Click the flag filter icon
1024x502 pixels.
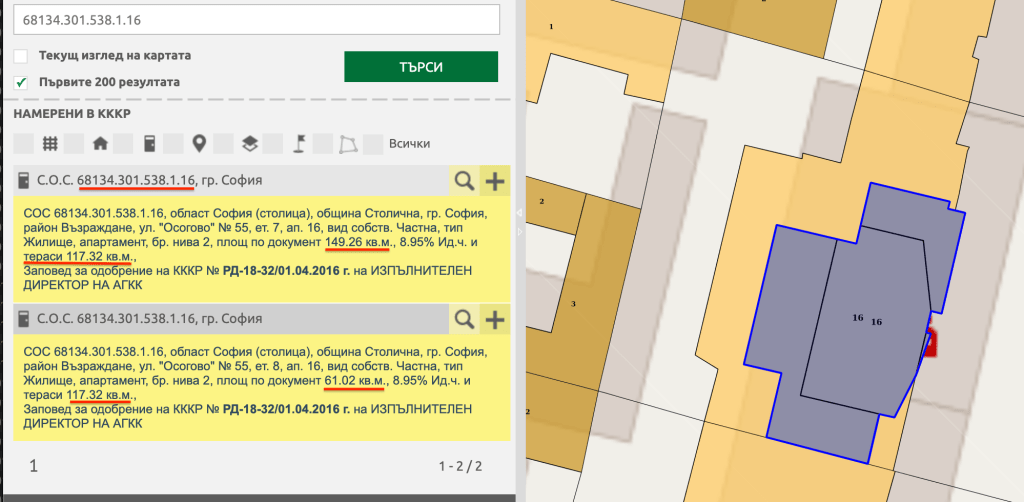pos(299,144)
